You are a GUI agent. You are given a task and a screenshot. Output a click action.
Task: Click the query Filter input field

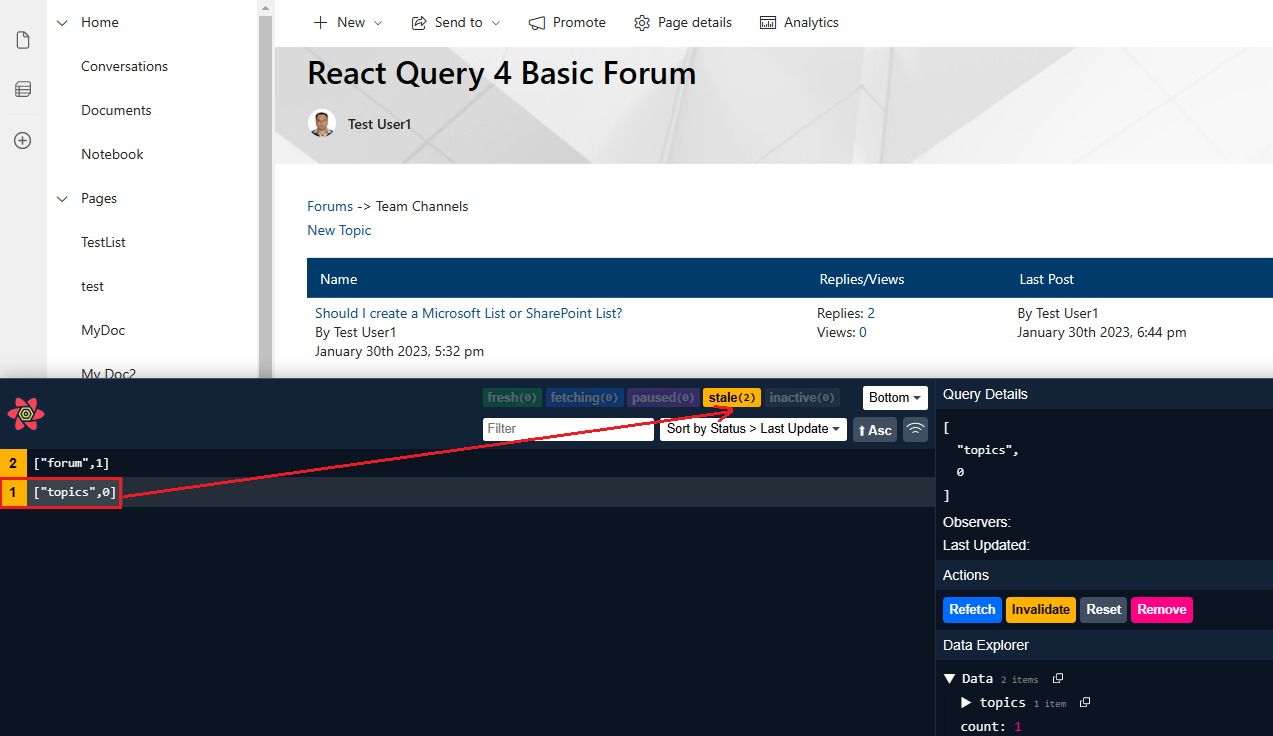tap(567, 429)
